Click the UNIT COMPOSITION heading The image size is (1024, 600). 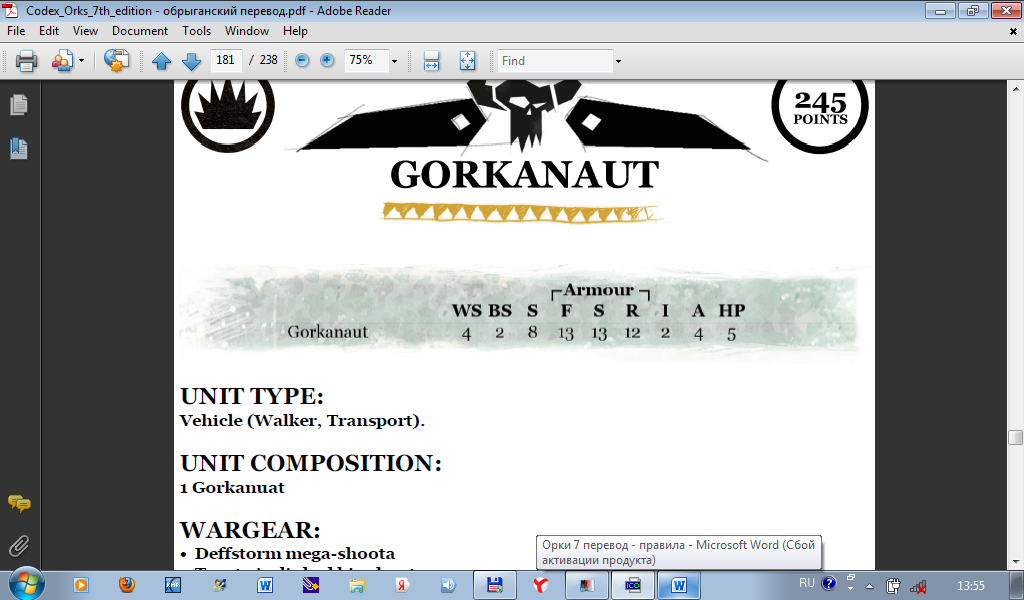click(311, 463)
